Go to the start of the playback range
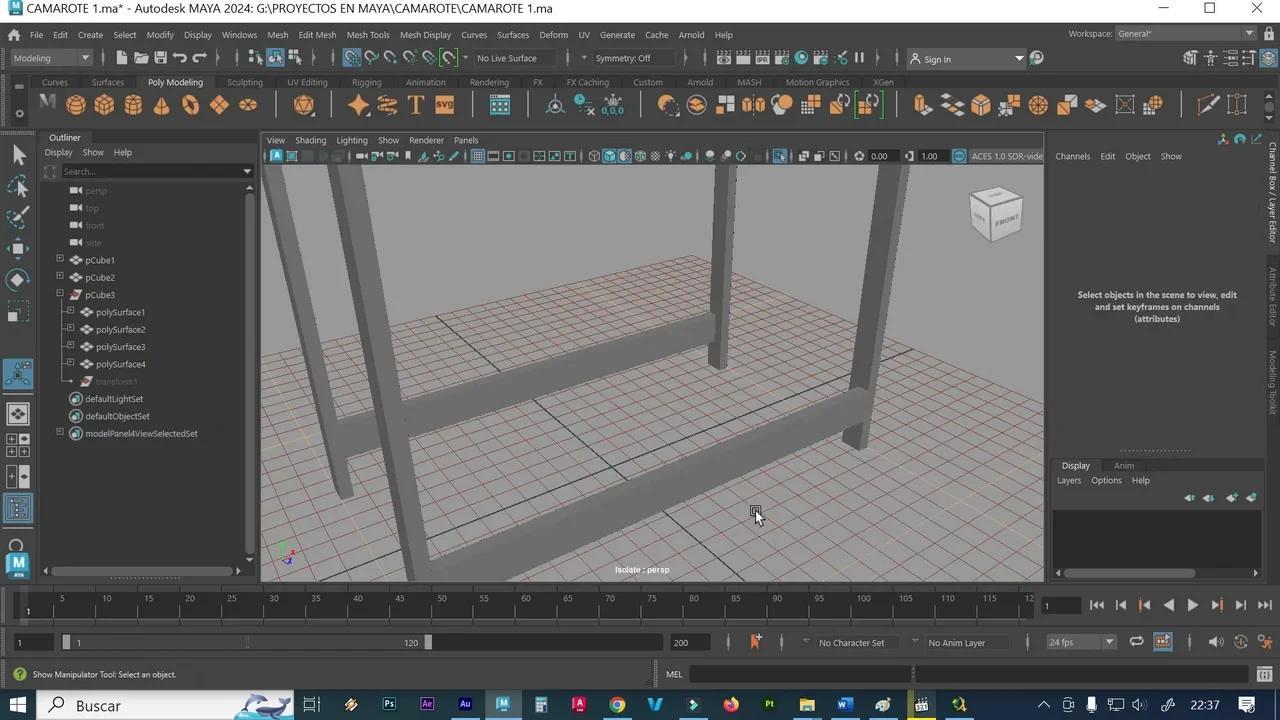Viewport: 1280px width, 720px height. click(1097, 605)
